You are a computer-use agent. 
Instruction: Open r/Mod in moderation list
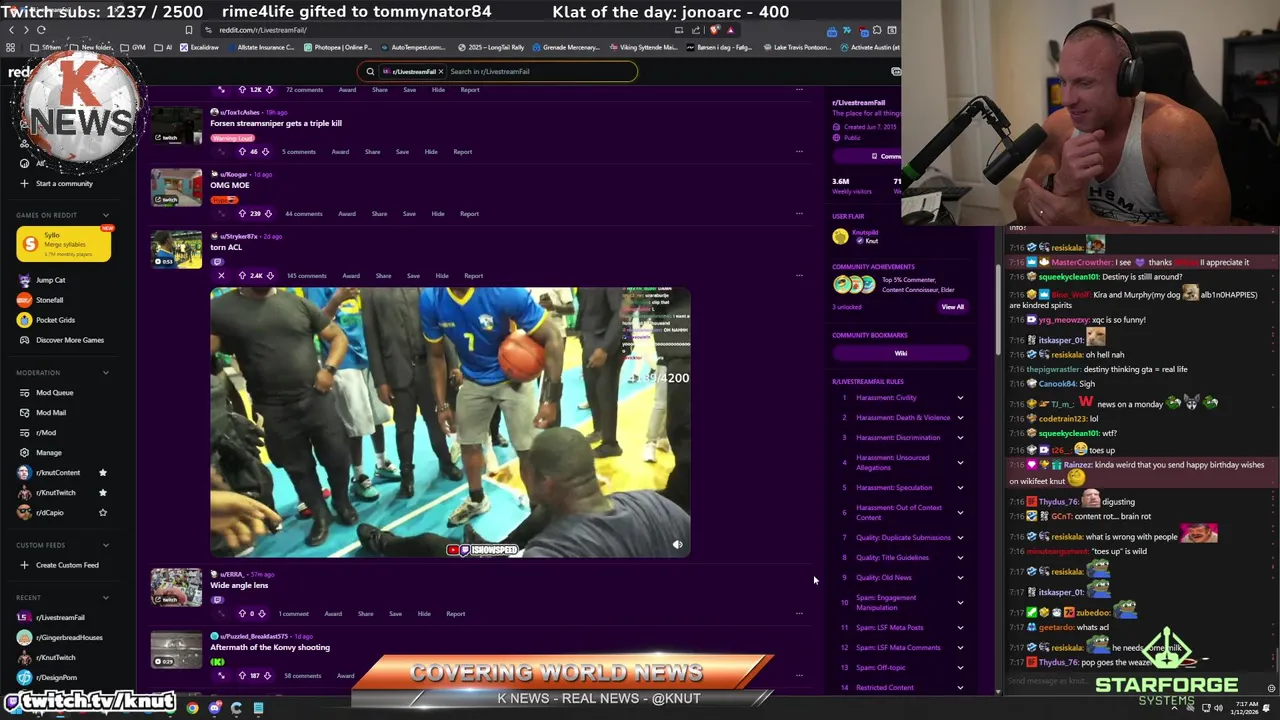click(x=45, y=432)
